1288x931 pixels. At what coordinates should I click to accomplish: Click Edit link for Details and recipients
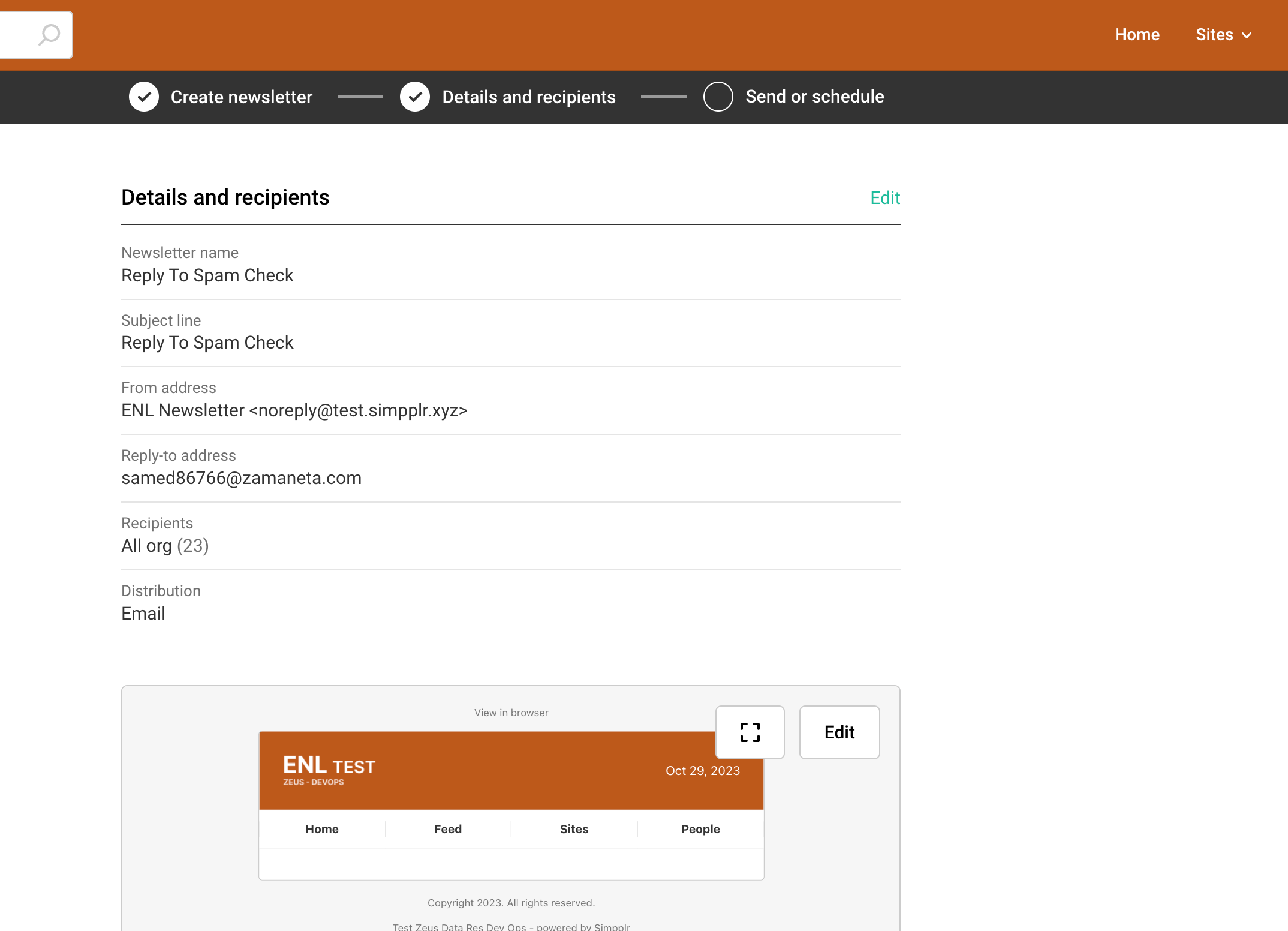[x=884, y=197]
